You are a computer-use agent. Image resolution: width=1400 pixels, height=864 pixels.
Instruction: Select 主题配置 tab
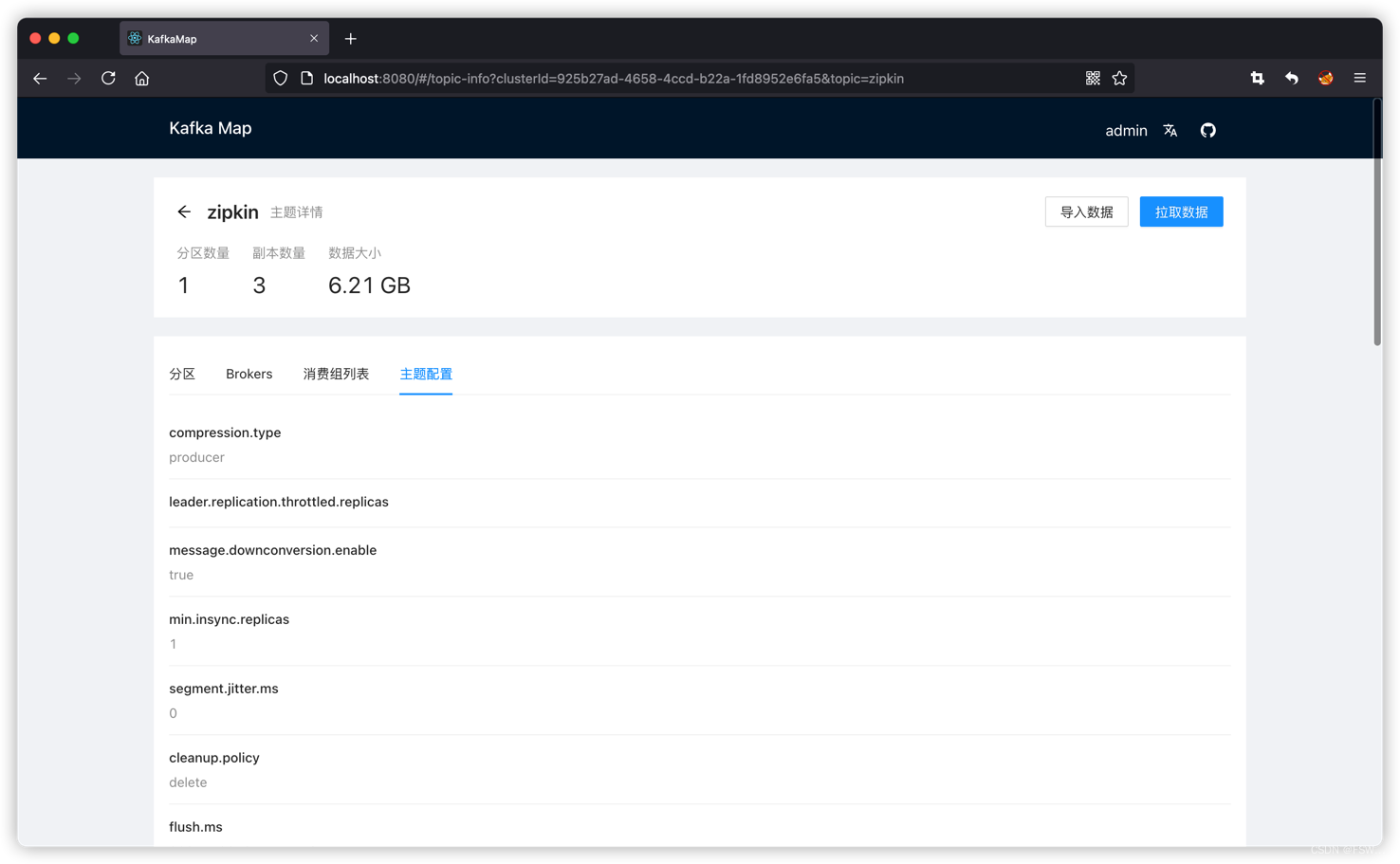[426, 374]
